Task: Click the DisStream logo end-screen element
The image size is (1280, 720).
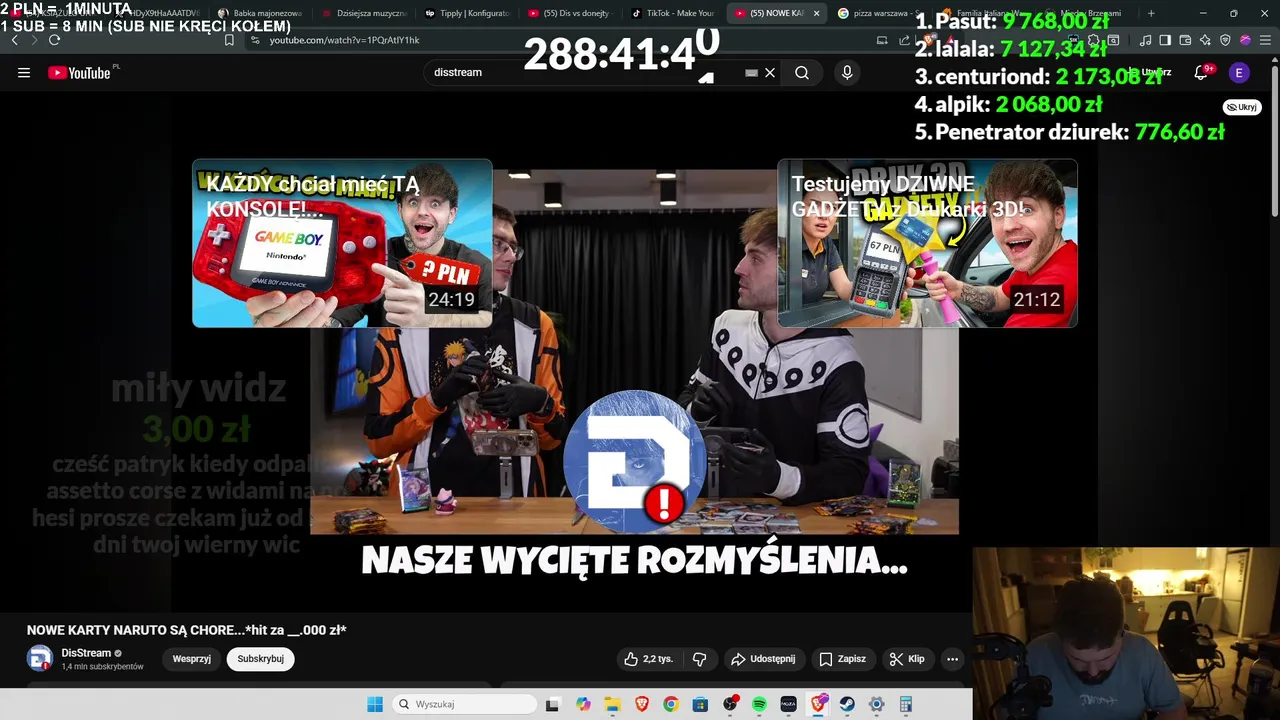Action: tap(635, 461)
